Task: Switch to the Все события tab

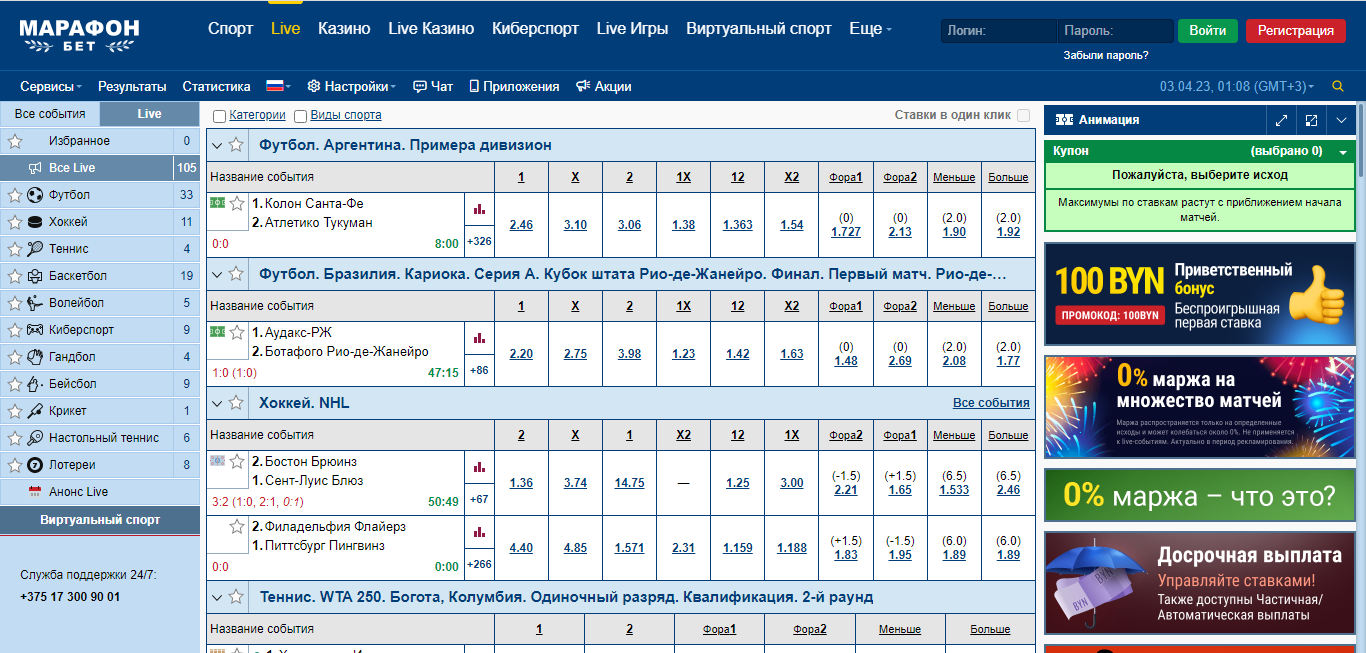Action: [x=50, y=114]
